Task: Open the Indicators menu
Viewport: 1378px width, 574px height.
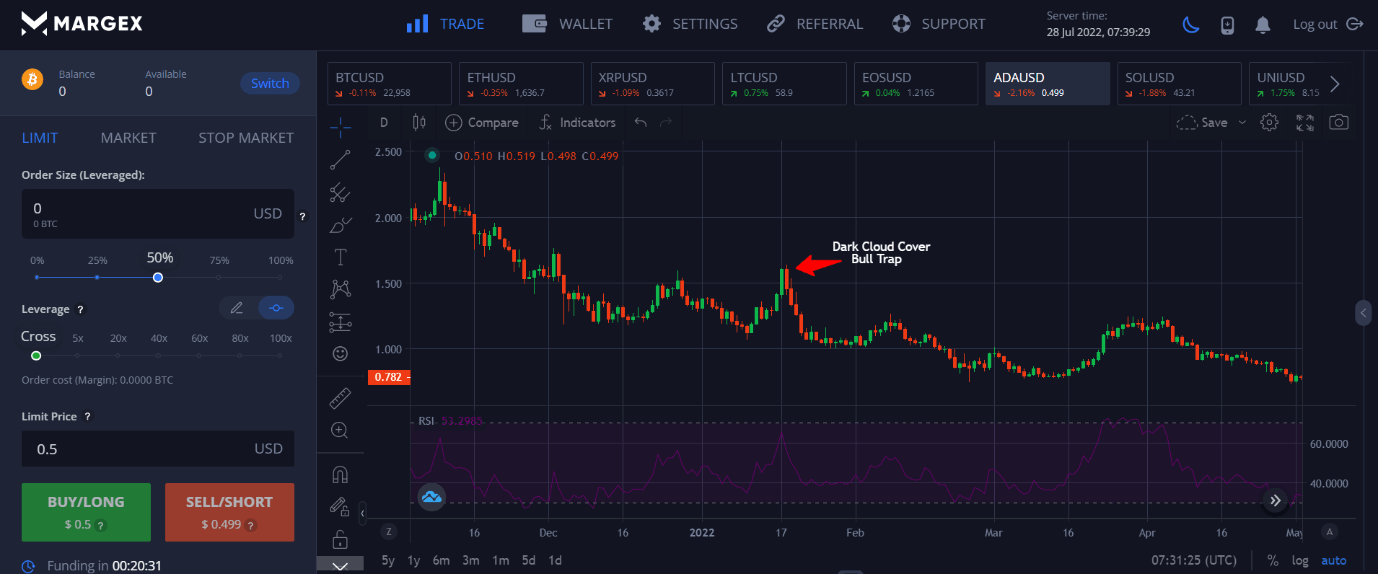Action: coord(577,122)
